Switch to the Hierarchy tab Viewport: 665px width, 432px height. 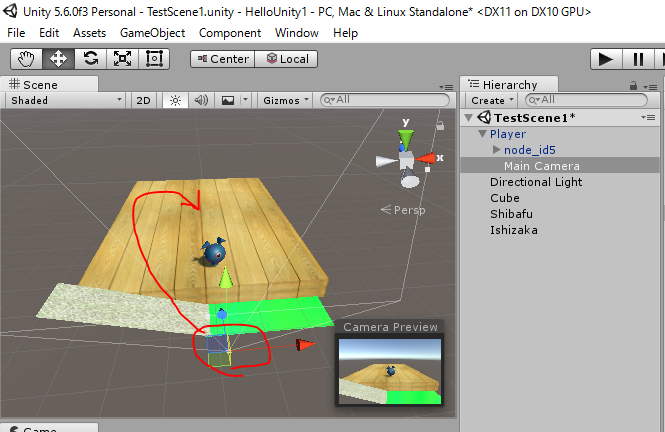tap(509, 84)
